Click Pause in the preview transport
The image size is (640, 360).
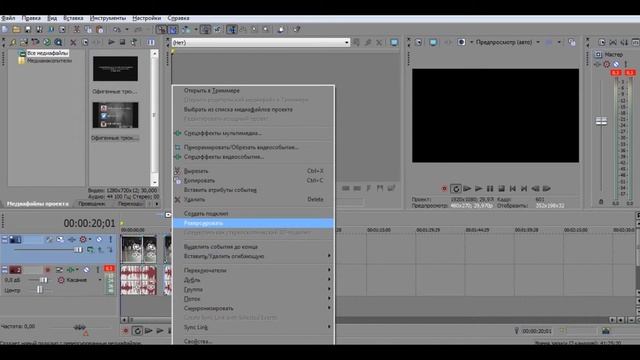[490, 189]
